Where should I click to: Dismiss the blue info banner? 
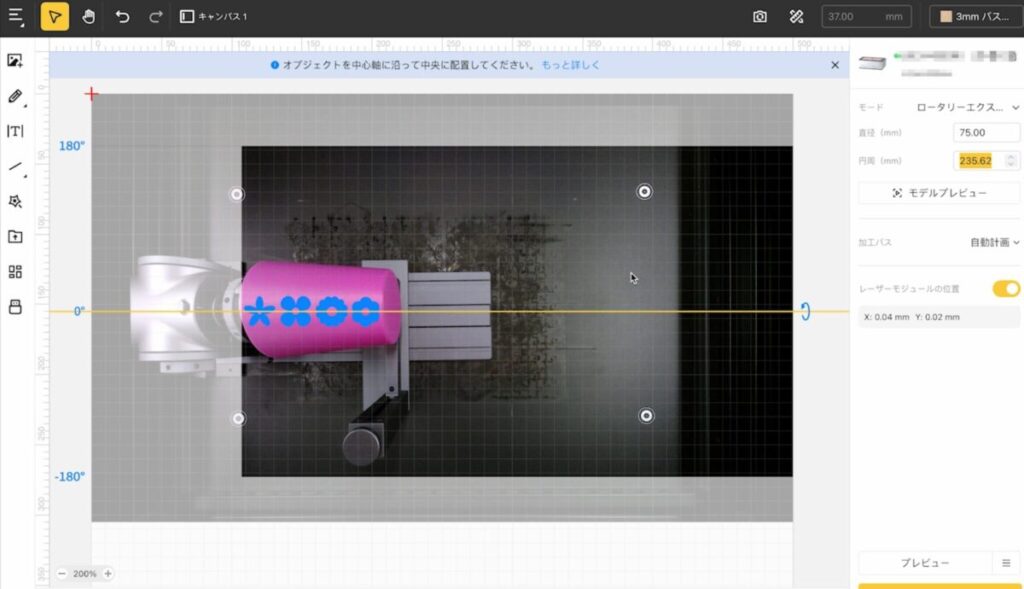pos(835,65)
